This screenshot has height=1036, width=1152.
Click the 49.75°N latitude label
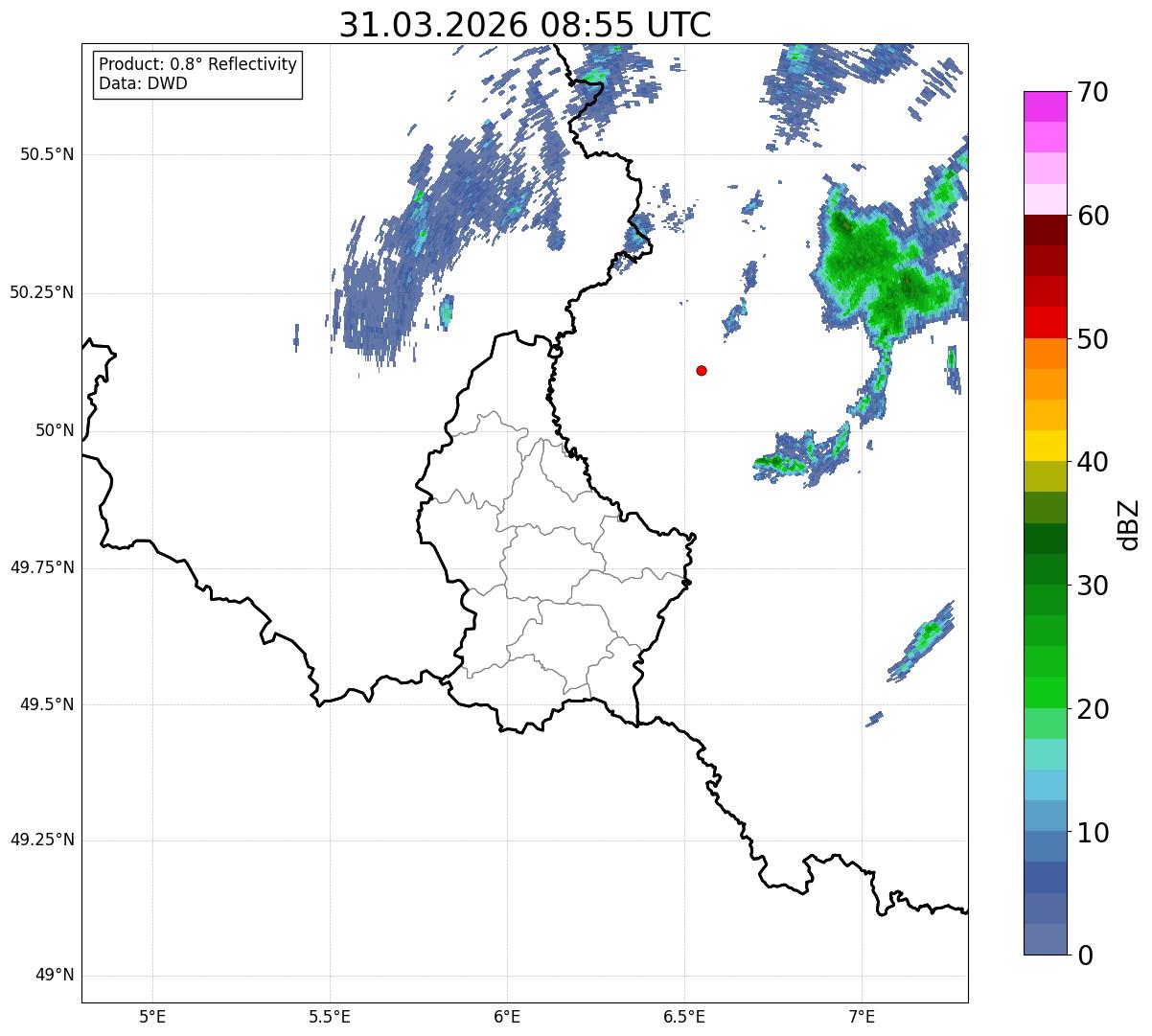point(41,567)
